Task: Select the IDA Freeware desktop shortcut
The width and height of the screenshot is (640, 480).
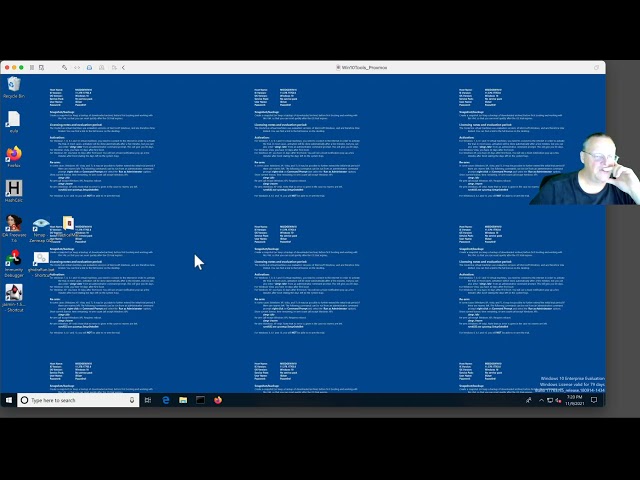Action: point(13,229)
